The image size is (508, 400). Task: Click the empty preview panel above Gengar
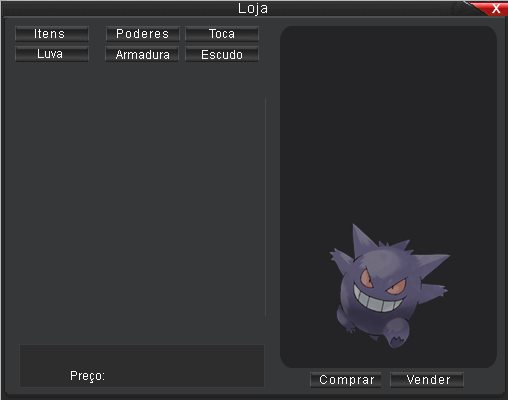[x=388, y=123]
